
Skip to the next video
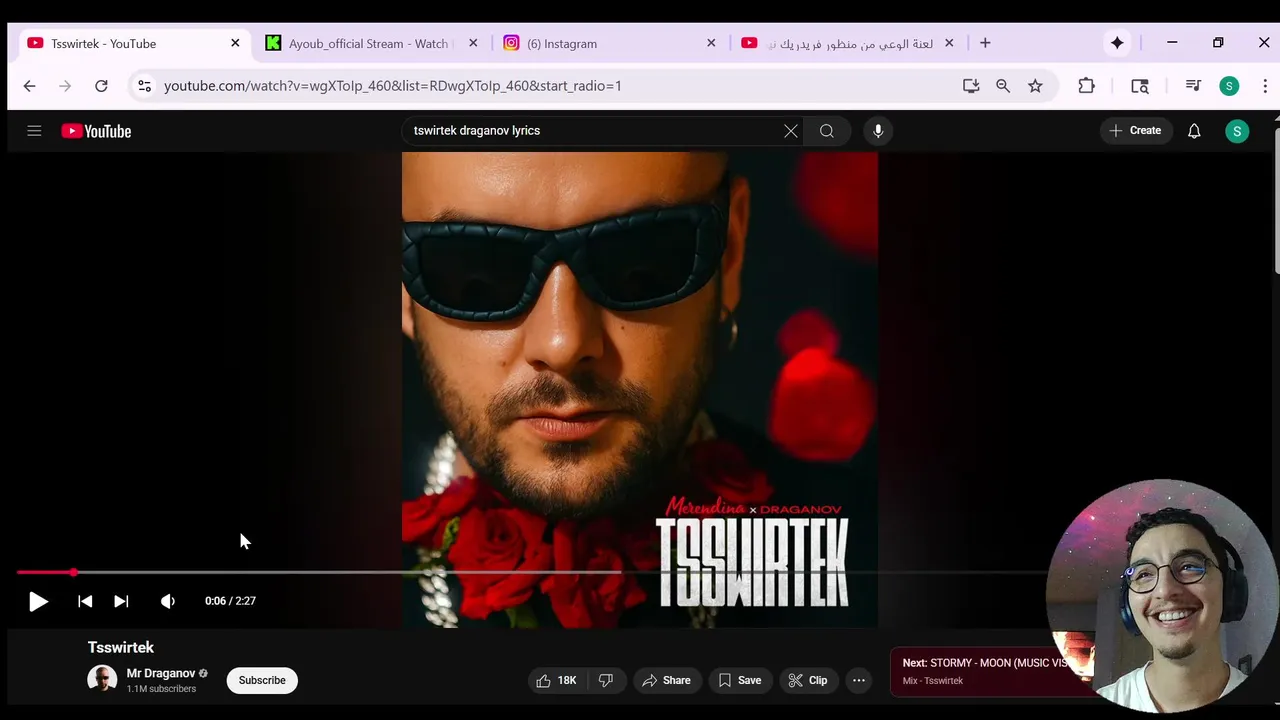point(121,601)
